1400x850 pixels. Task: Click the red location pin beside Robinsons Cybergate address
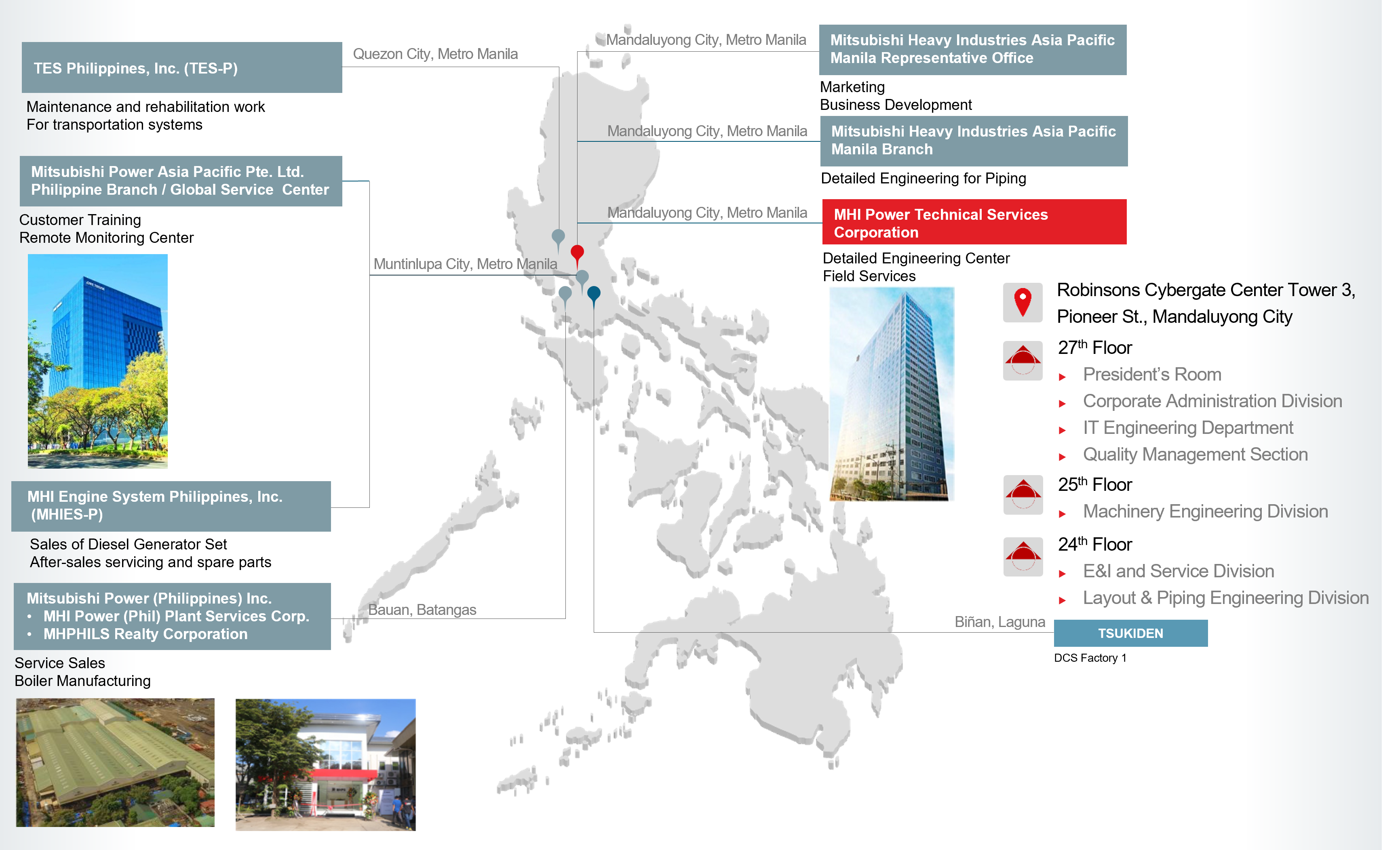tap(1023, 303)
